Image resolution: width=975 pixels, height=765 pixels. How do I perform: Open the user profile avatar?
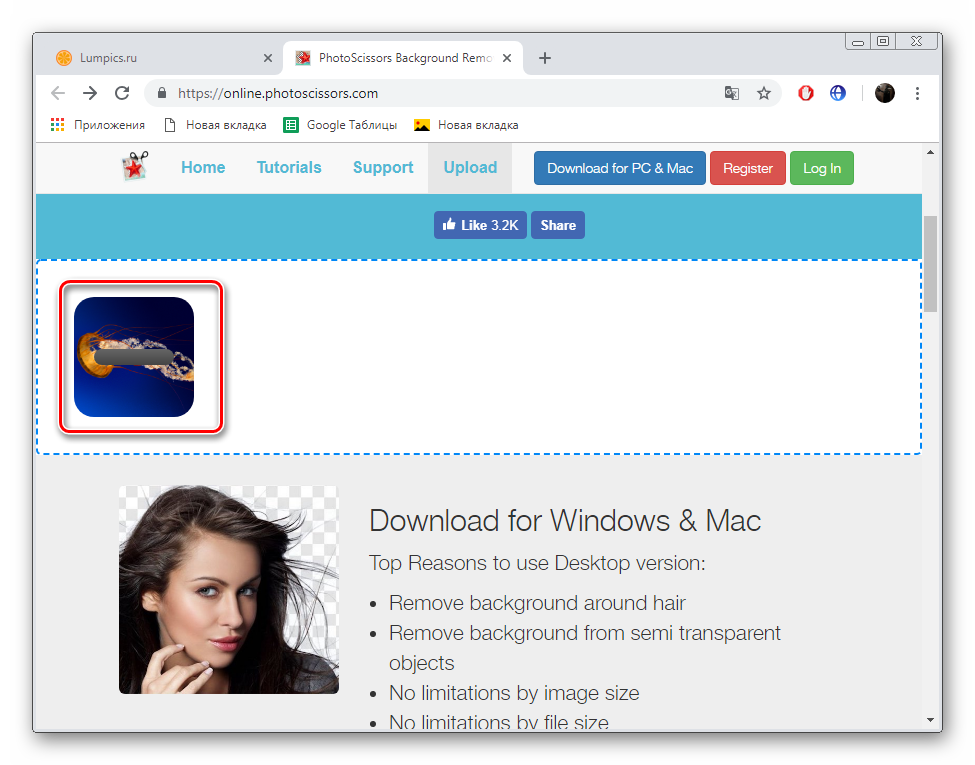pyautogui.click(x=885, y=93)
